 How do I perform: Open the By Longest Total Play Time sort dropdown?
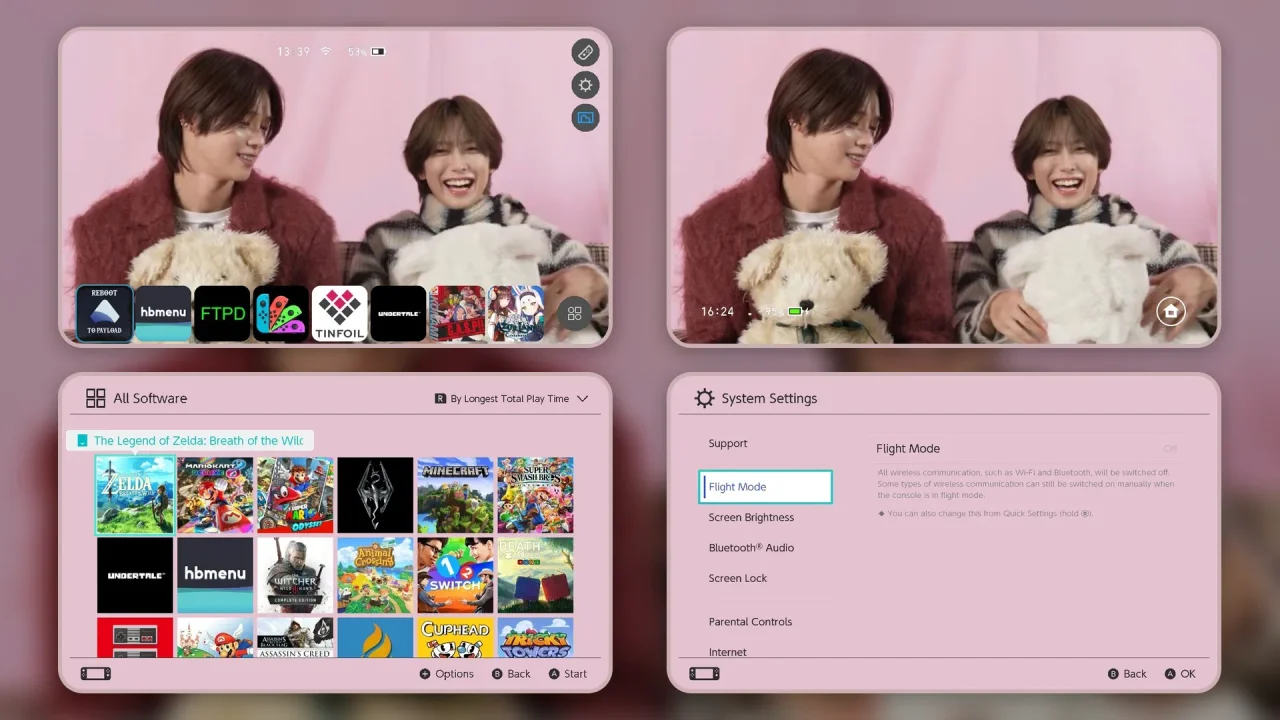(512, 398)
